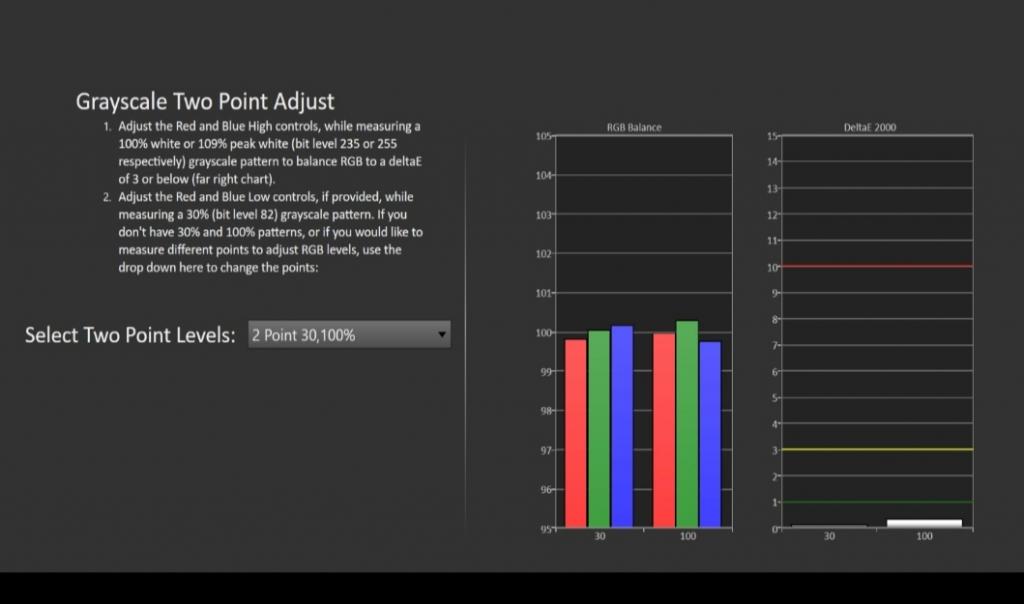This screenshot has width=1024, height=604.
Task: Click the blue bar at 30 in RGB Balance
Action: [621, 426]
